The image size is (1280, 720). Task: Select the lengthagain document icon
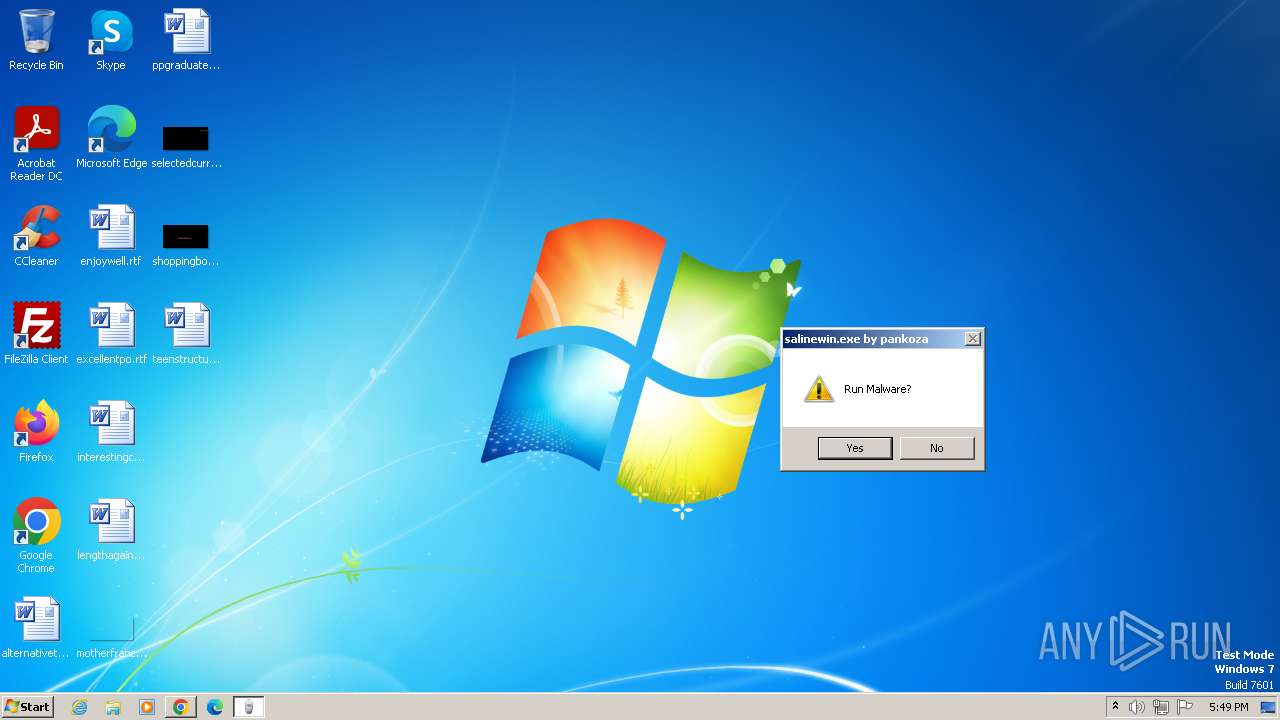pyautogui.click(x=111, y=530)
